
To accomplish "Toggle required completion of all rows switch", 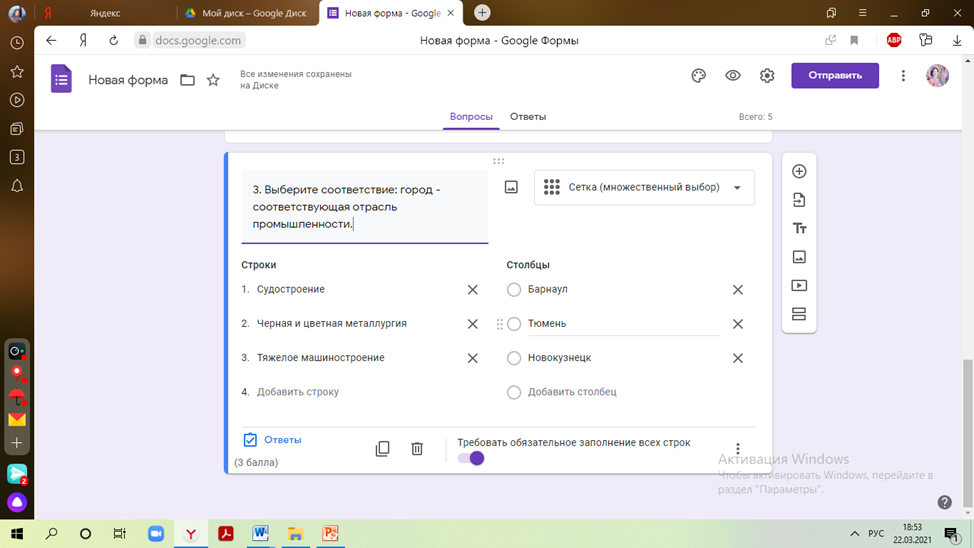I will (x=471, y=459).
